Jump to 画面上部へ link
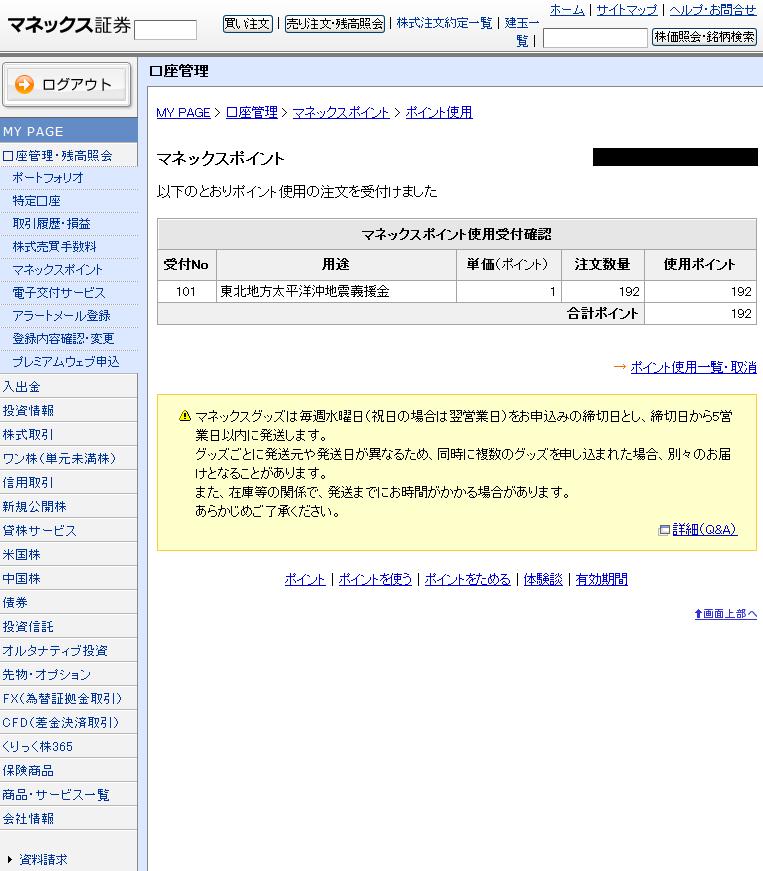 [725, 613]
